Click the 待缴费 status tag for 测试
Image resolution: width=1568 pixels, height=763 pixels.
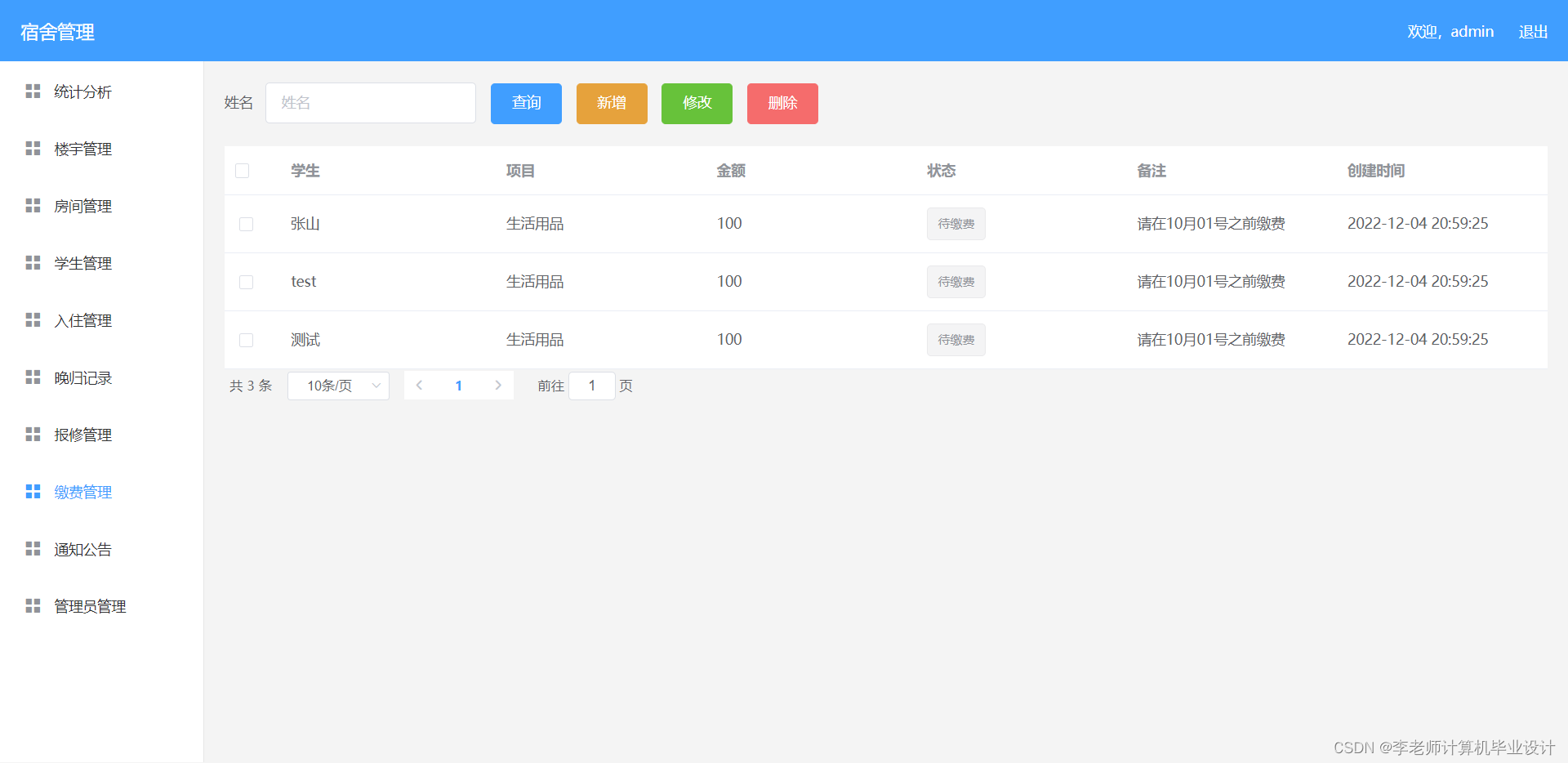point(955,339)
